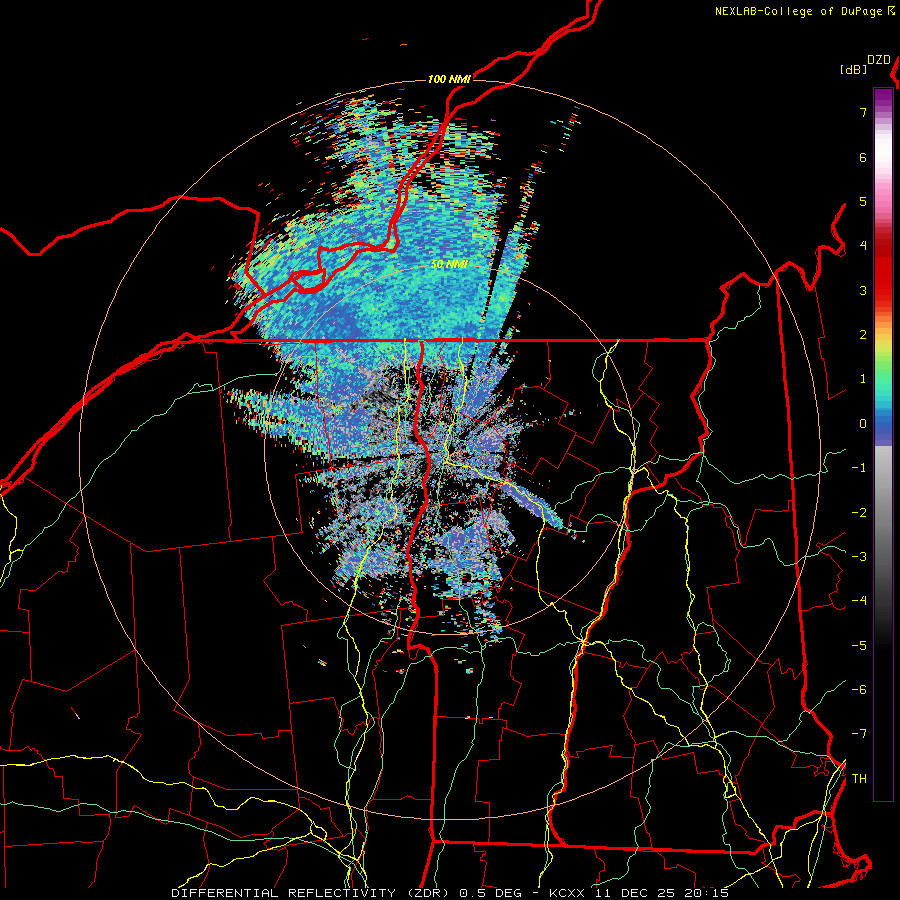Click the 6 value on the color scale

(863, 157)
